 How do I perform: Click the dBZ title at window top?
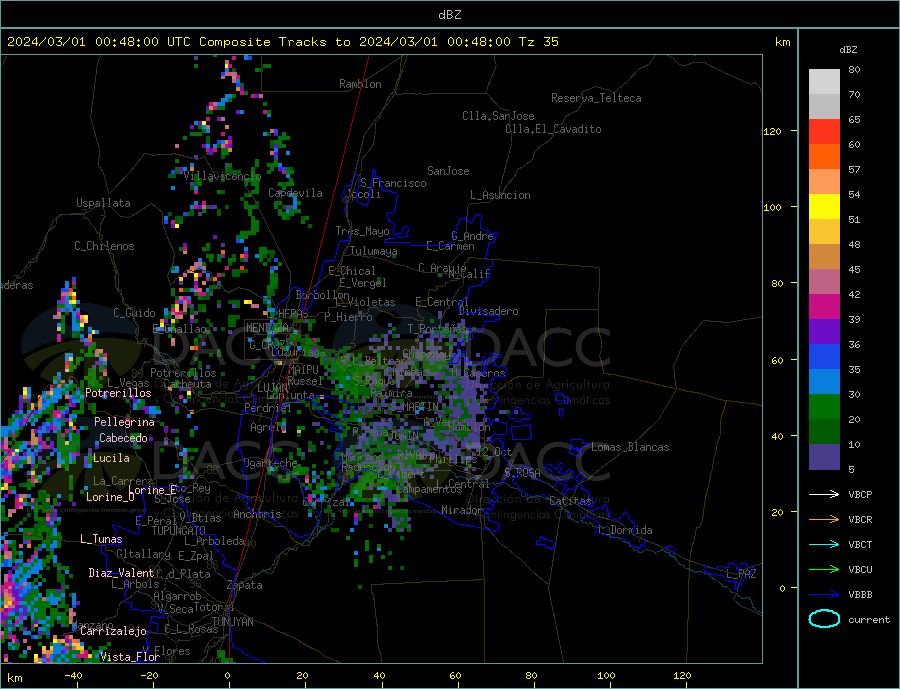pyautogui.click(x=449, y=15)
